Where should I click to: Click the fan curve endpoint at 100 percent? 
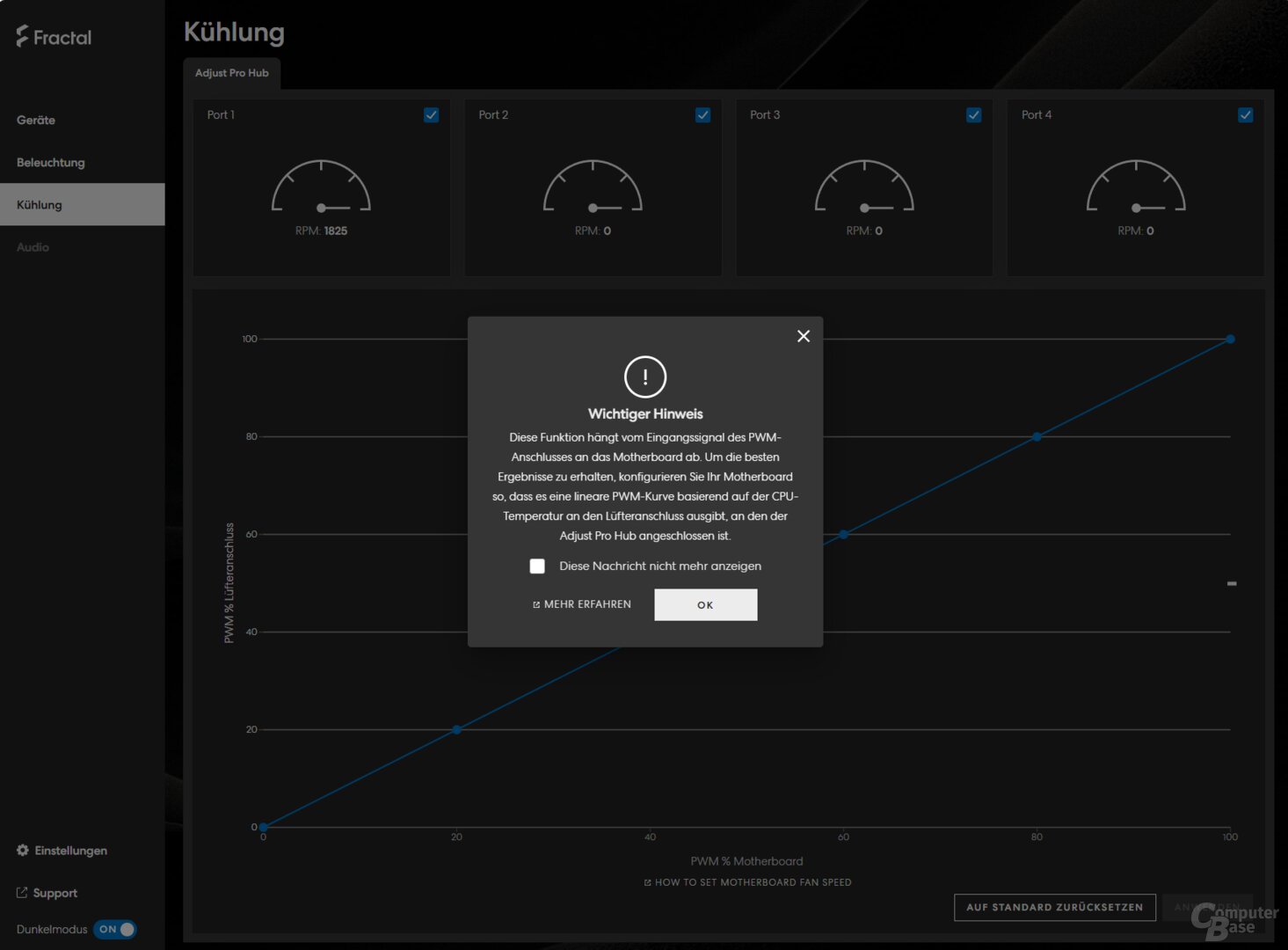[x=1229, y=339]
